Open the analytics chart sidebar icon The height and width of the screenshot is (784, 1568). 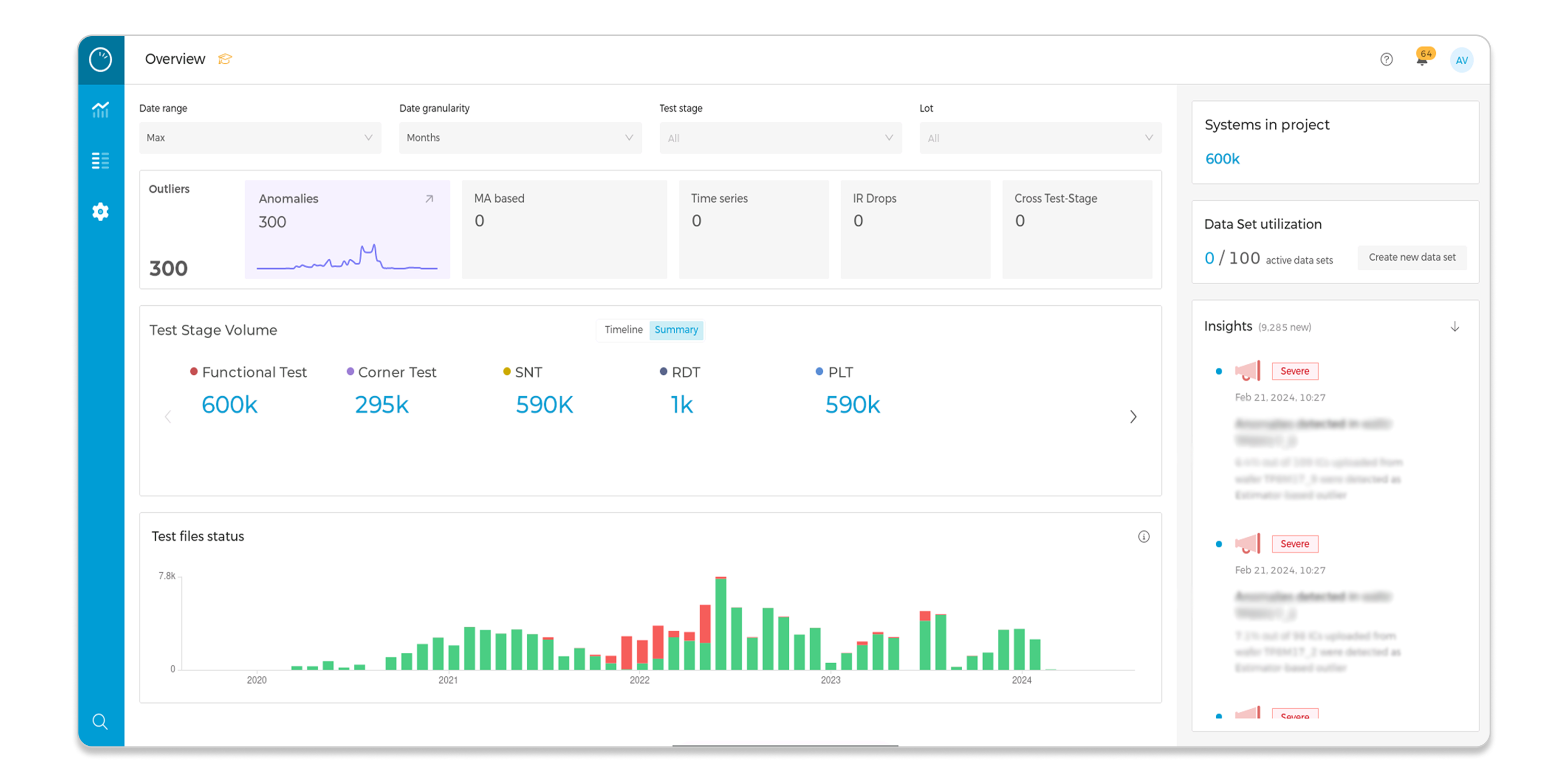(100, 110)
